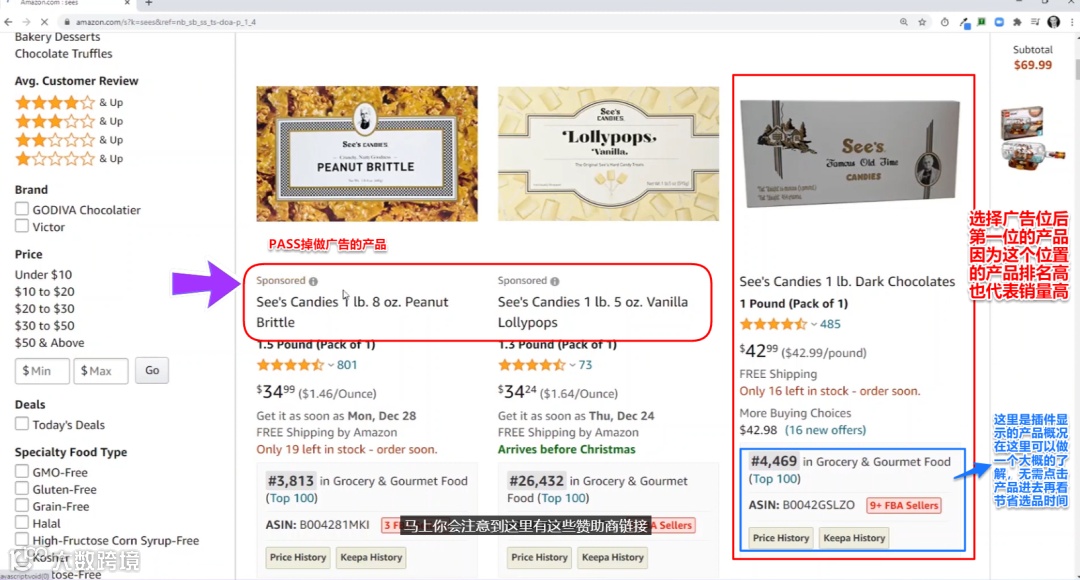Enable the Today's Deals checkbox

click(22, 424)
